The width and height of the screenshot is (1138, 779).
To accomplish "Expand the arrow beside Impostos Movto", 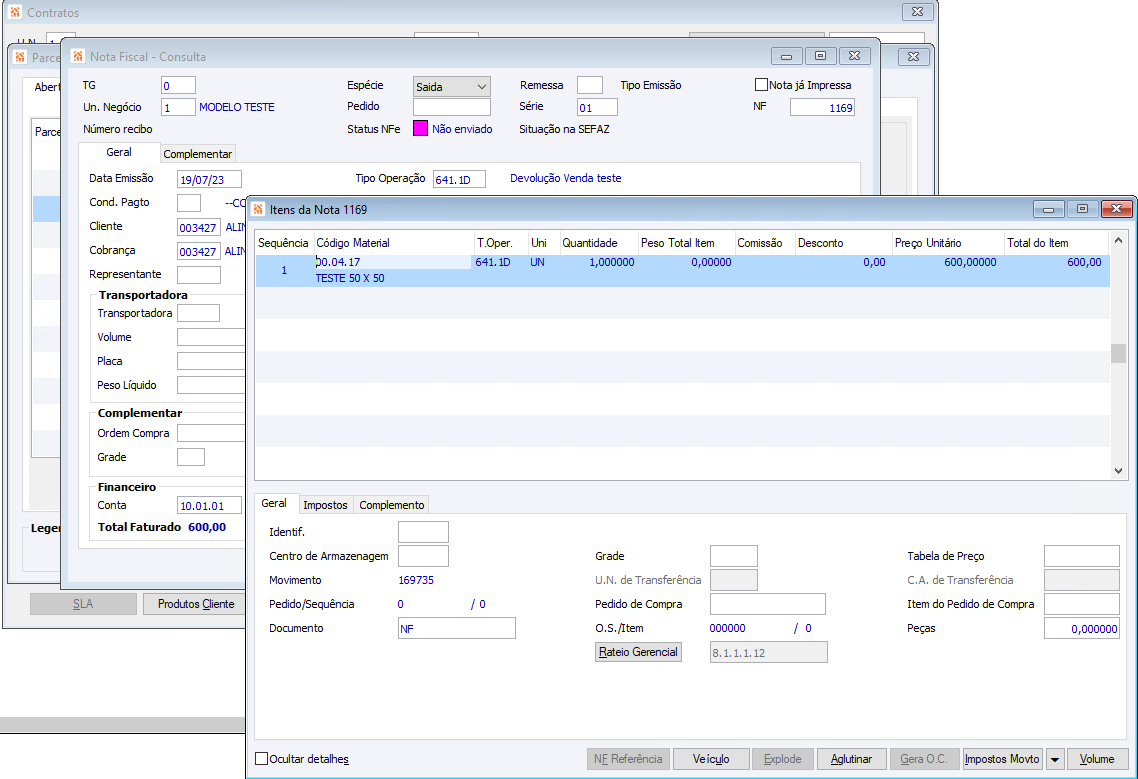I will 1055,759.
